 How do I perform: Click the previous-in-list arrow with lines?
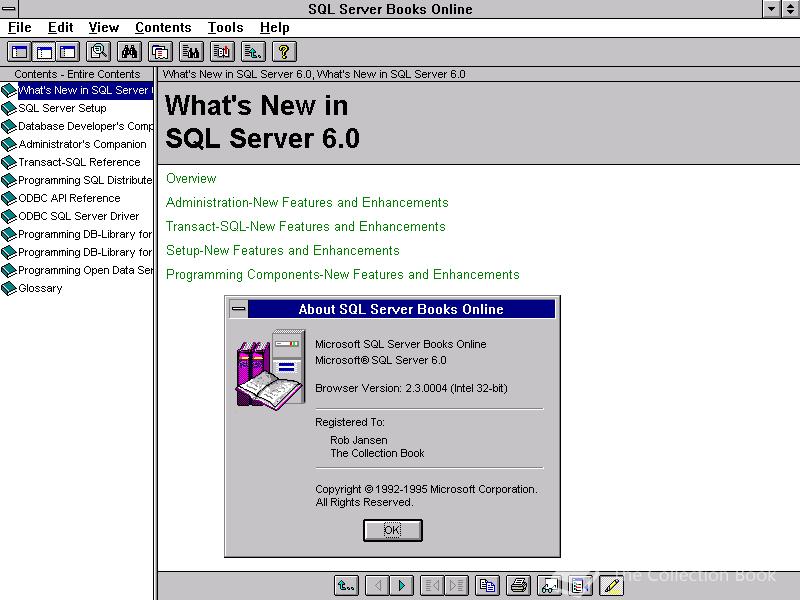pyautogui.click(x=432, y=585)
